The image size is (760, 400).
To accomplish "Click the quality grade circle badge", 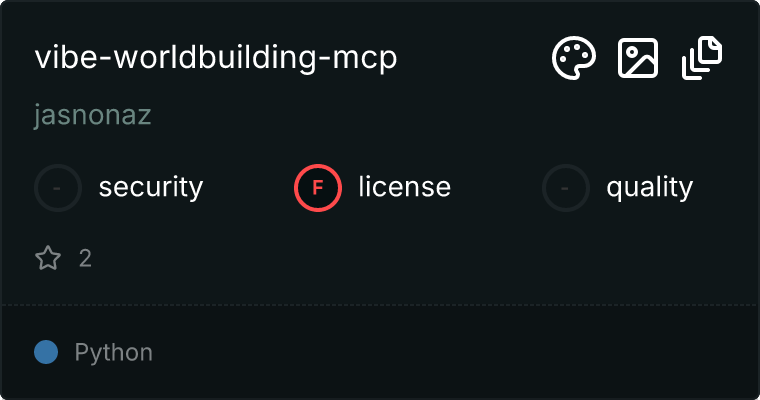I will tap(566, 188).
